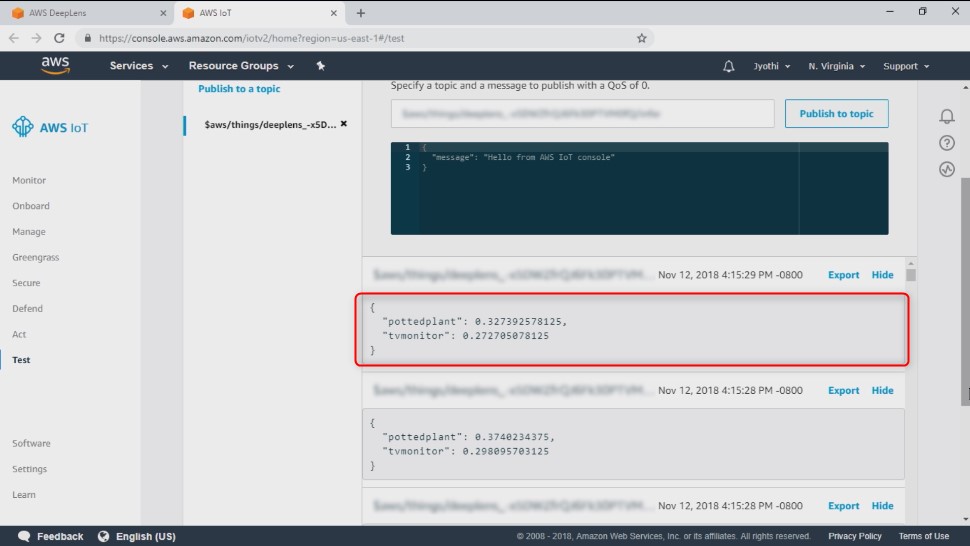Expand the Services dropdown
This screenshot has width=970, height=546.
click(139, 66)
